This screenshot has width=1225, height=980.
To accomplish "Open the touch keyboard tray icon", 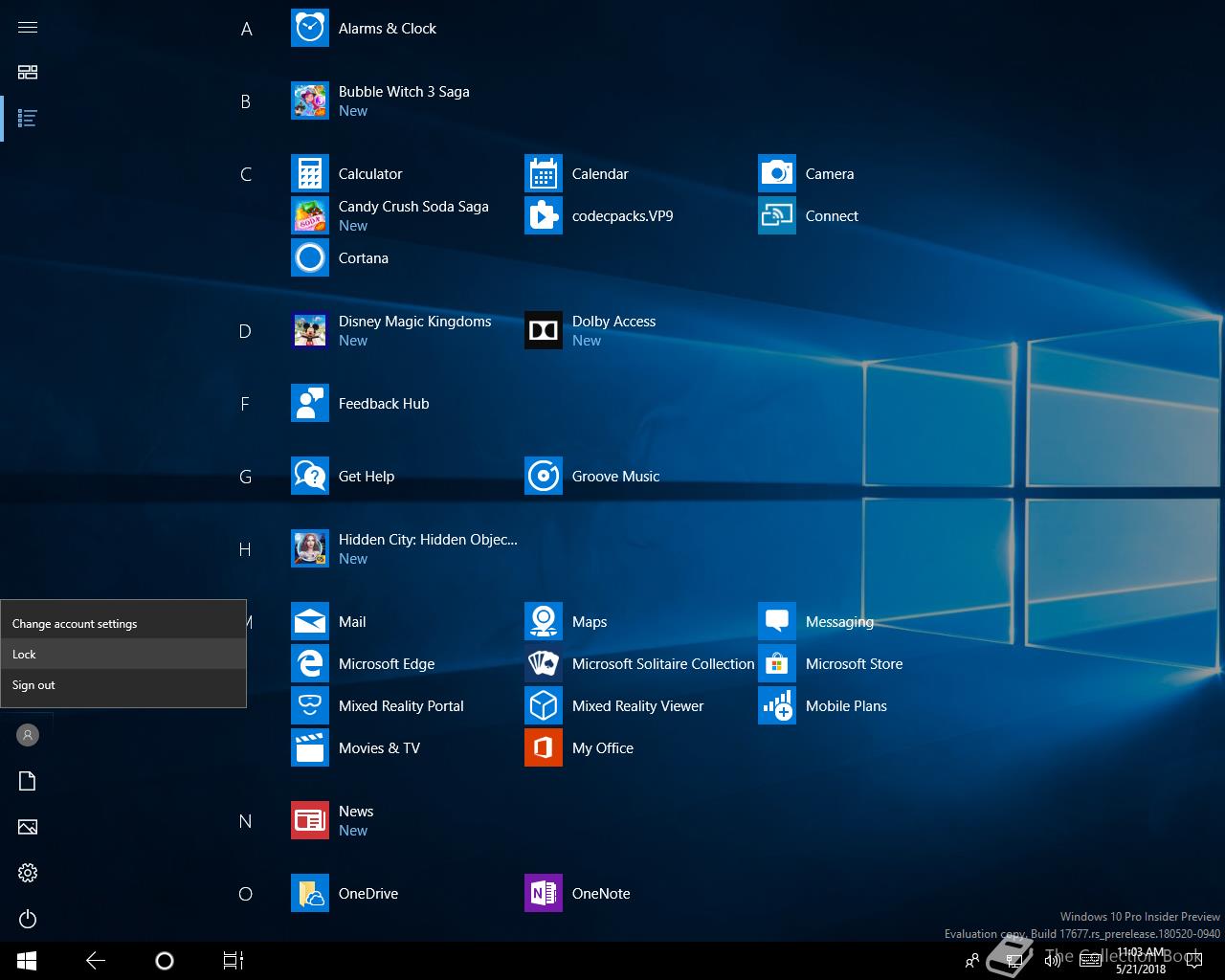I will click(x=1090, y=961).
